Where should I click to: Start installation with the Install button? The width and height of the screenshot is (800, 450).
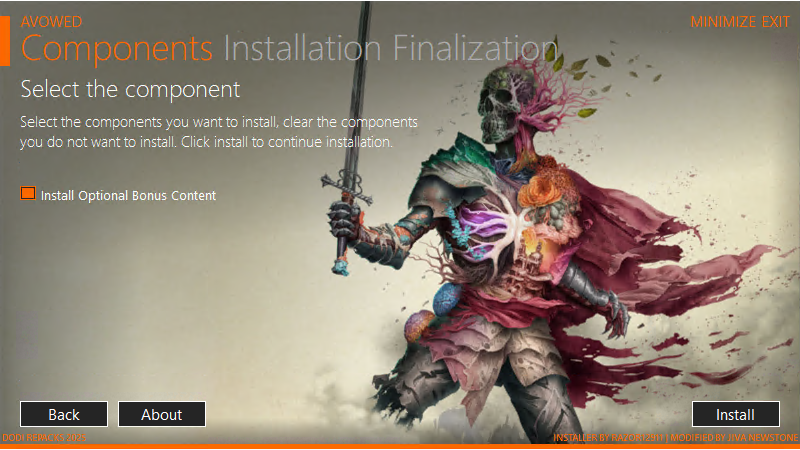point(736,414)
